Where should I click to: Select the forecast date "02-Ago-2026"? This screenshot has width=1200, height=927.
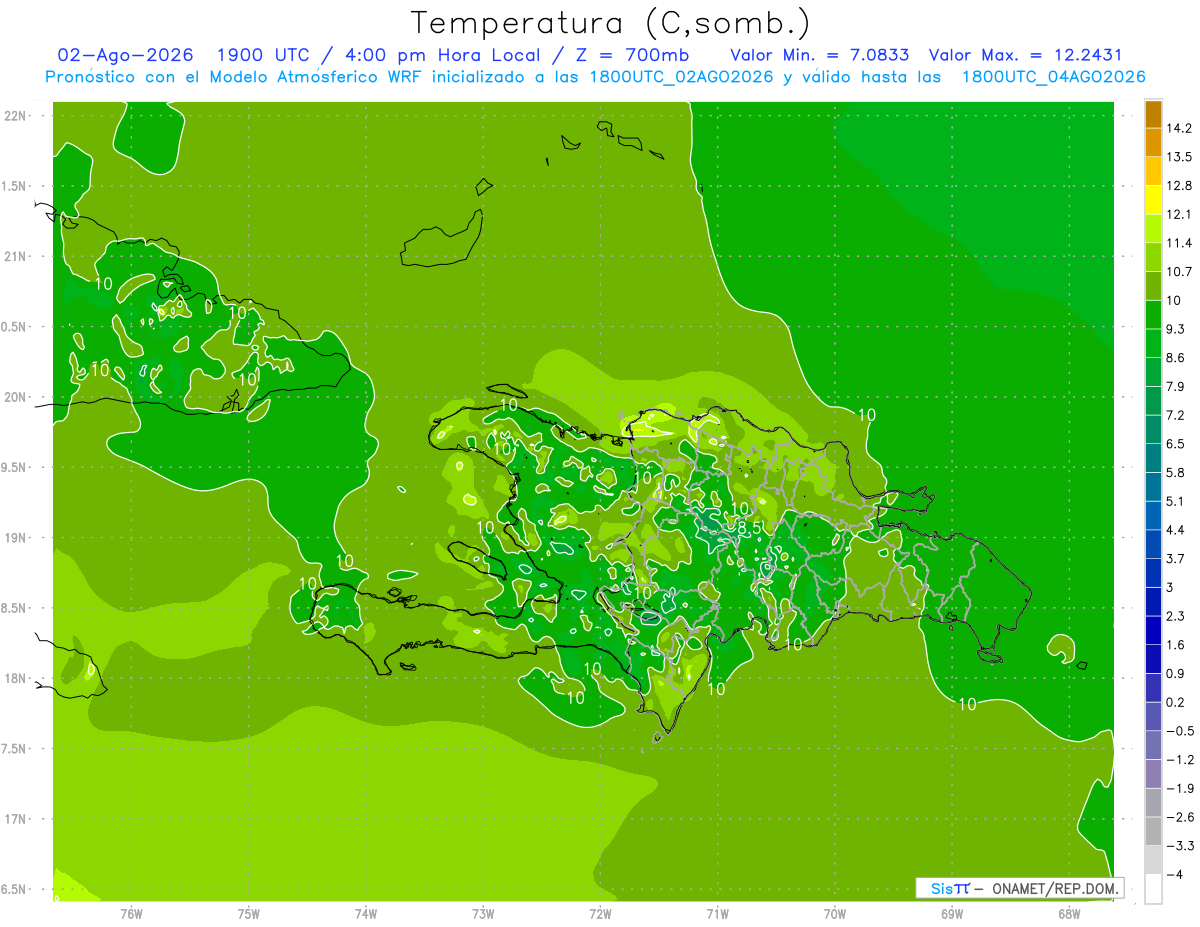pos(125,55)
